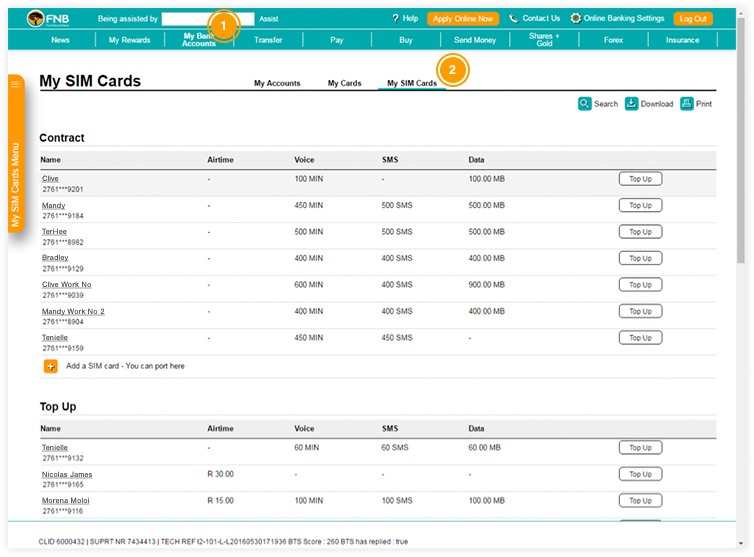
Task: Open the Send Money menu
Action: coord(475,40)
